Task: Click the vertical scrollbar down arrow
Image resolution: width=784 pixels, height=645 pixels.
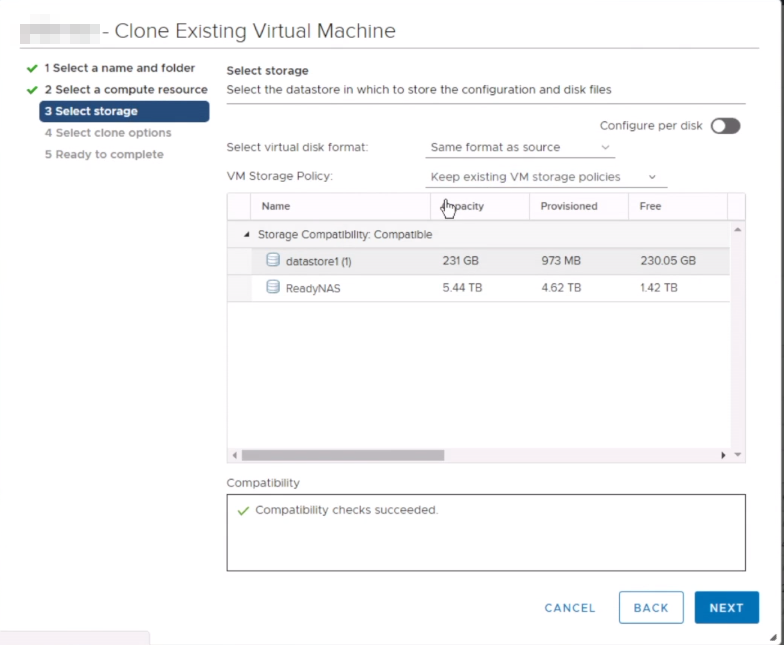Action: [x=738, y=454]
